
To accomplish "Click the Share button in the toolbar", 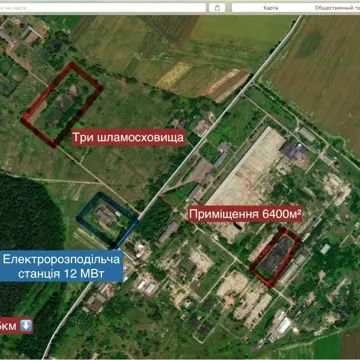I will click(x=217, y=8).
